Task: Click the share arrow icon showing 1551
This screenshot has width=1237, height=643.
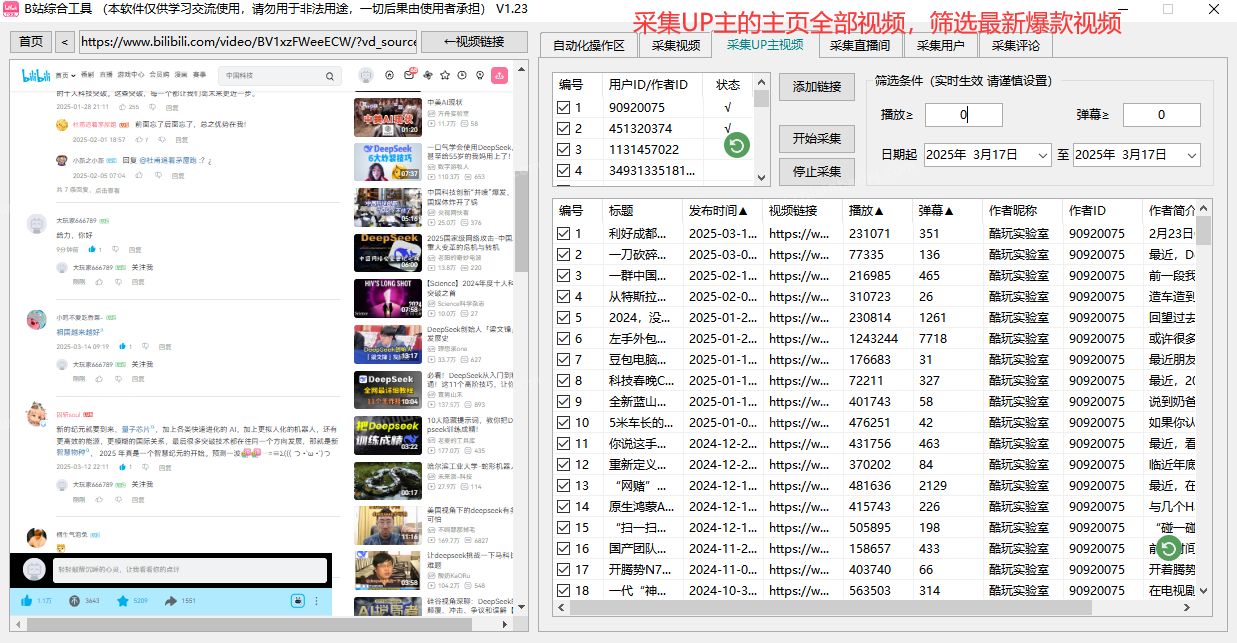Action: (170, 601)
